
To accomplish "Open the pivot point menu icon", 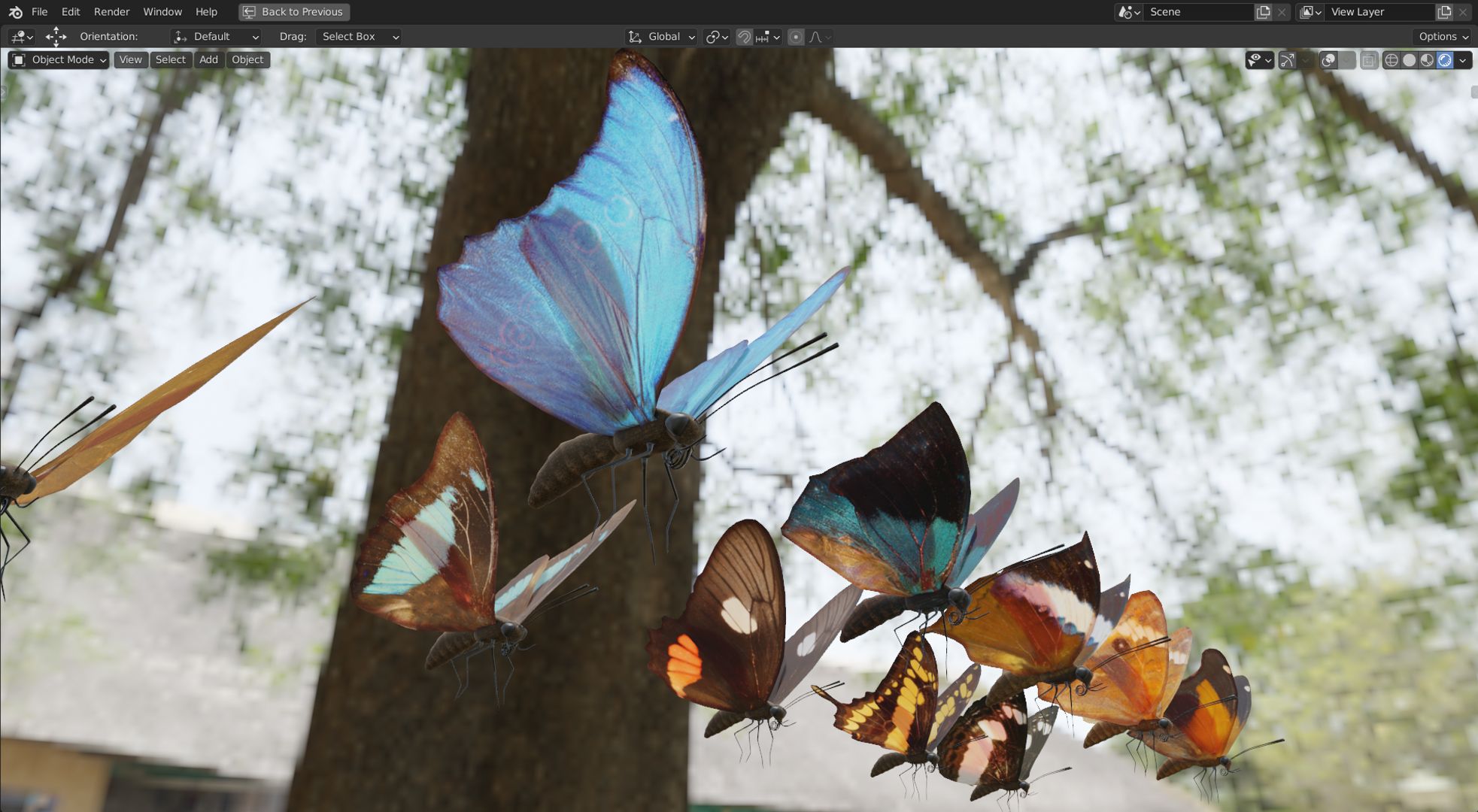I will click(x=716, y=37).
